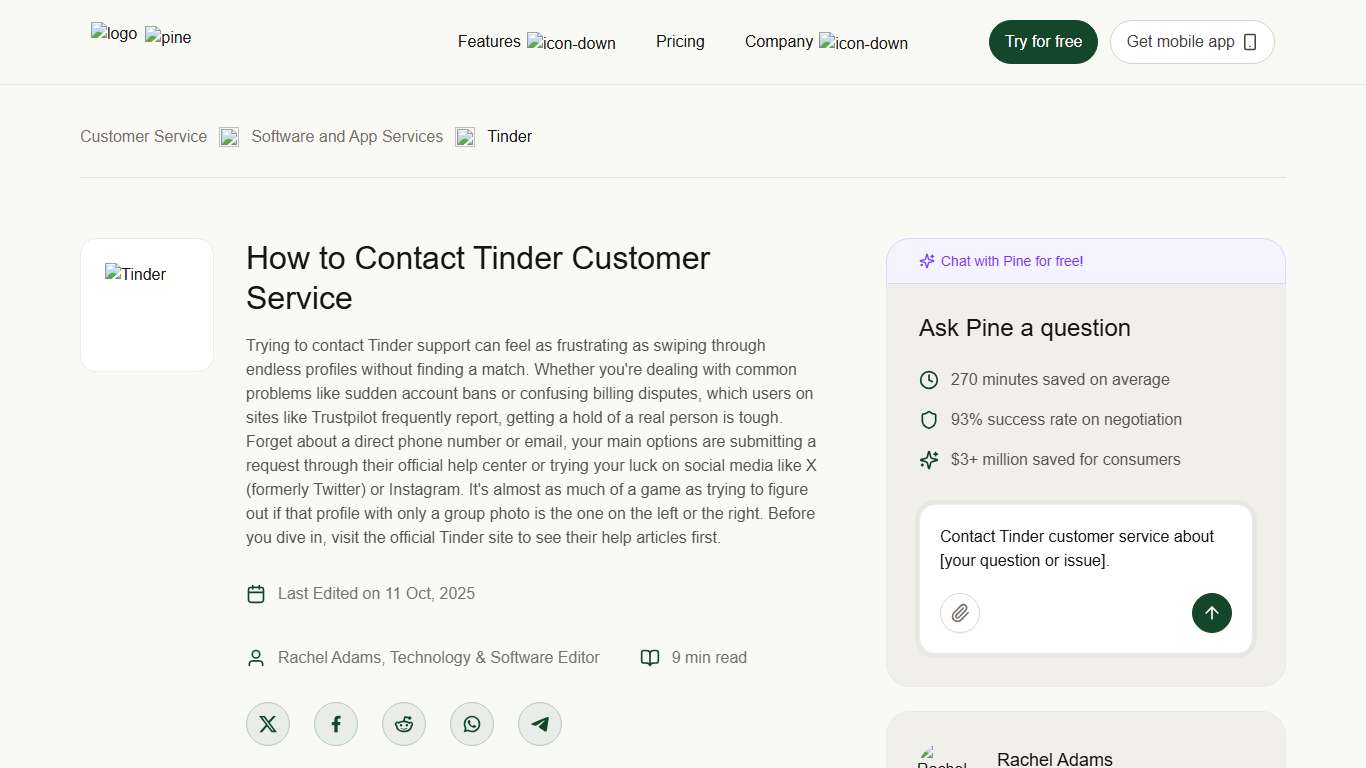
Task: Share the article on X
Action: [267, 723]
